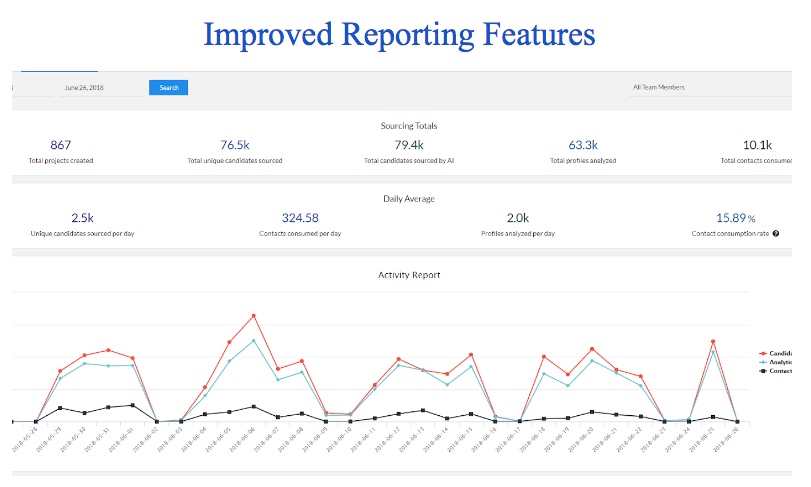Toggle the black Contacts series in the legend
The width and height of the screenshot is (811, 487).
[x=781, y=371]
